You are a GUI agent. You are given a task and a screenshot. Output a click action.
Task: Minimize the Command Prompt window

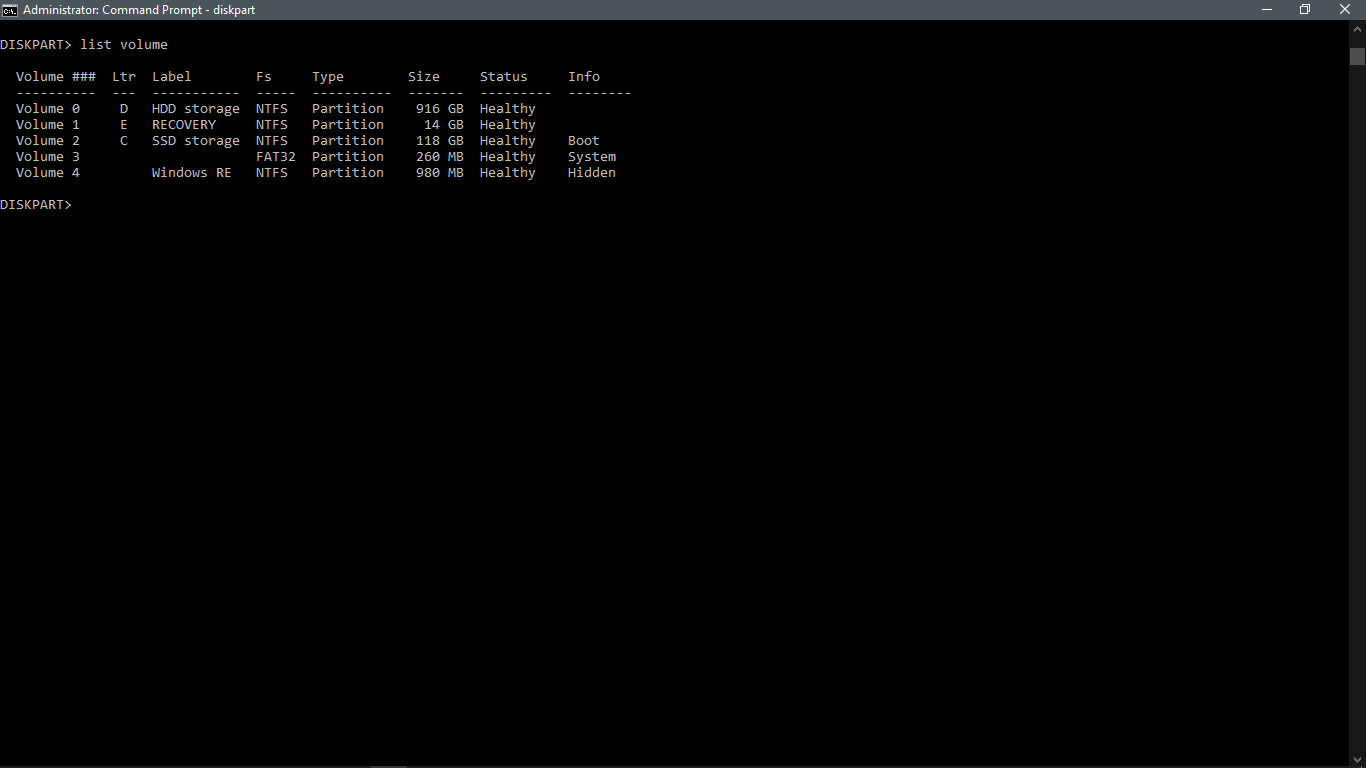(1268, 9)
